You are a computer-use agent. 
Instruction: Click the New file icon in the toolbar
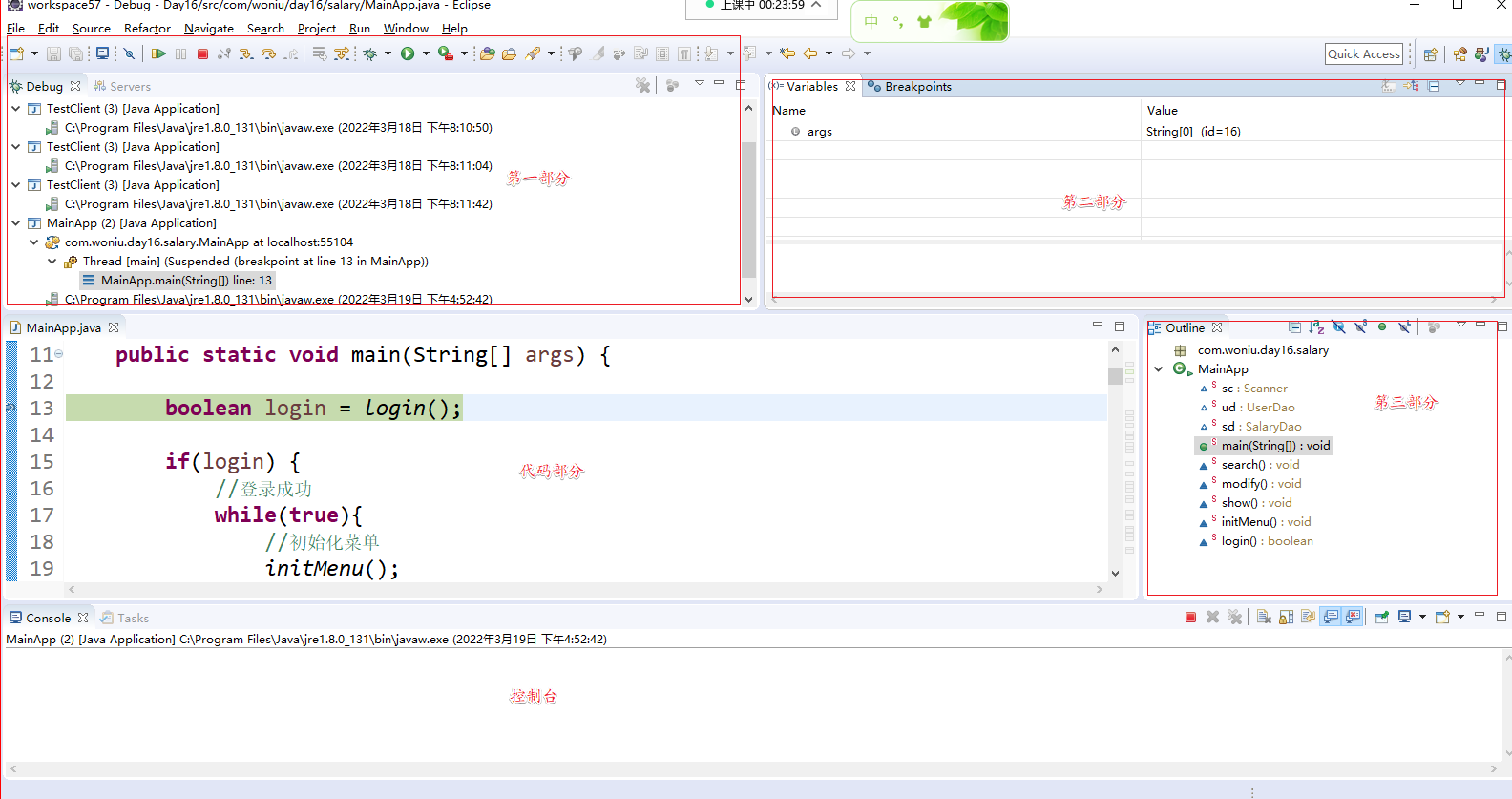[x=16, y=53]
